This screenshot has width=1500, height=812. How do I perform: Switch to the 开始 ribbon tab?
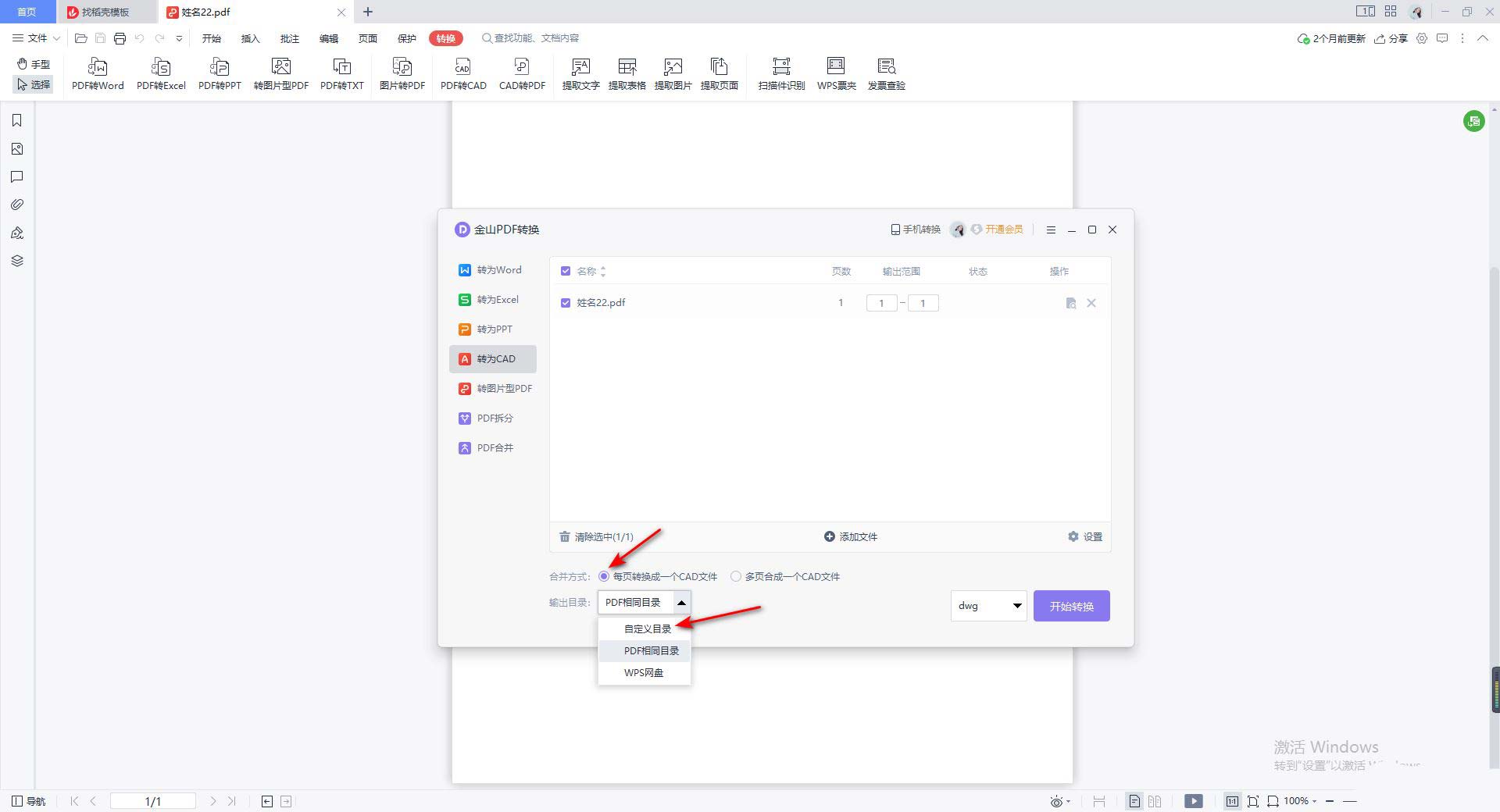(211, 38)
